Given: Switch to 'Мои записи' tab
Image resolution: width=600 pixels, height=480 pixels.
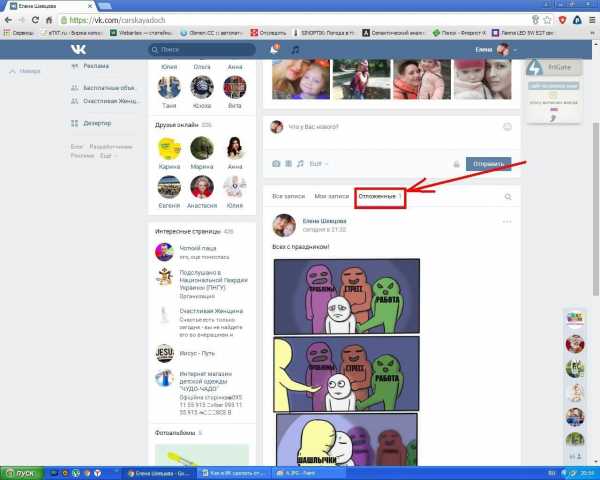Looking at the screenshot, I should point(331,196).
